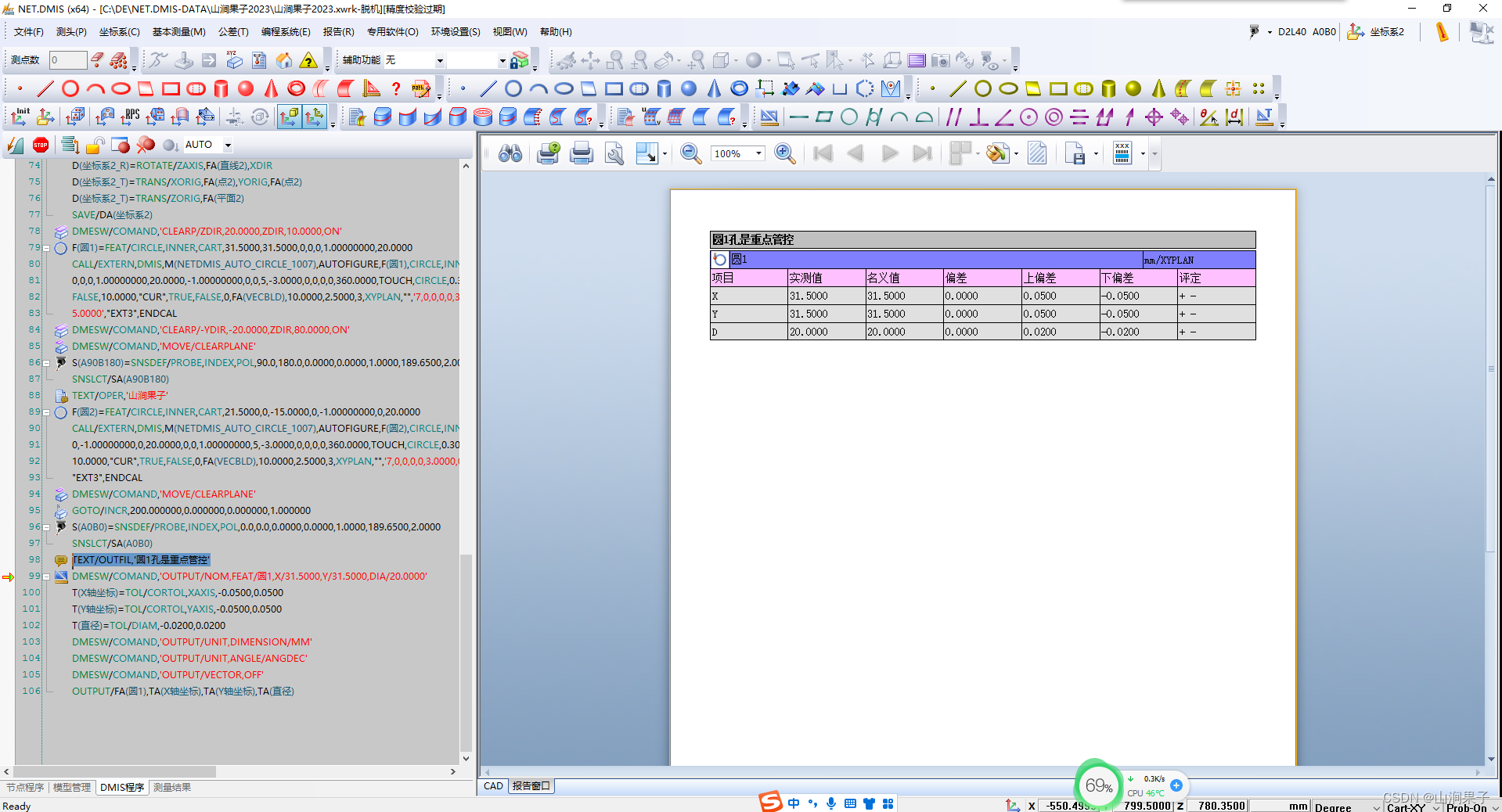This screenshot has width=1502, height=812.
Task: Collapse the tree node at line 86
Action: pos(46,363)
